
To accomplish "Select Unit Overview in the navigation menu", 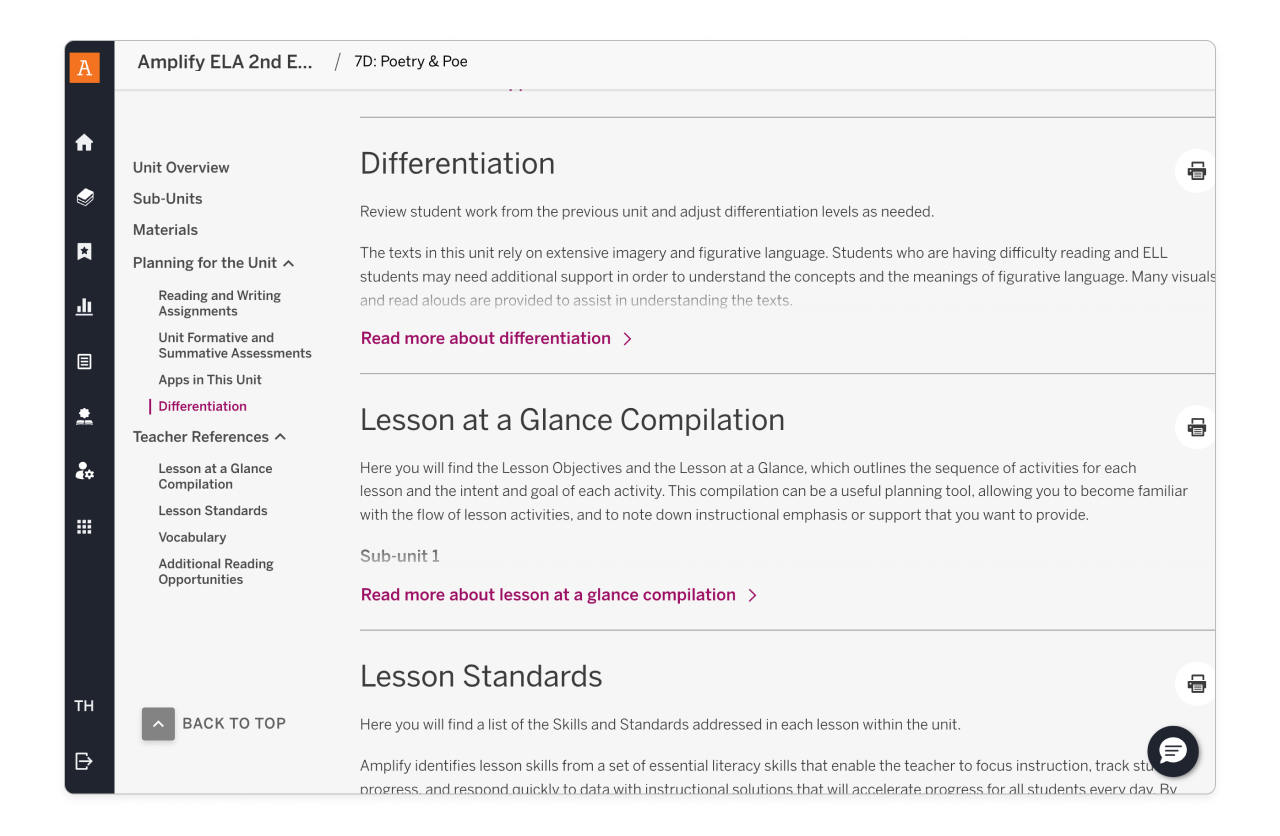I will 181,167.
